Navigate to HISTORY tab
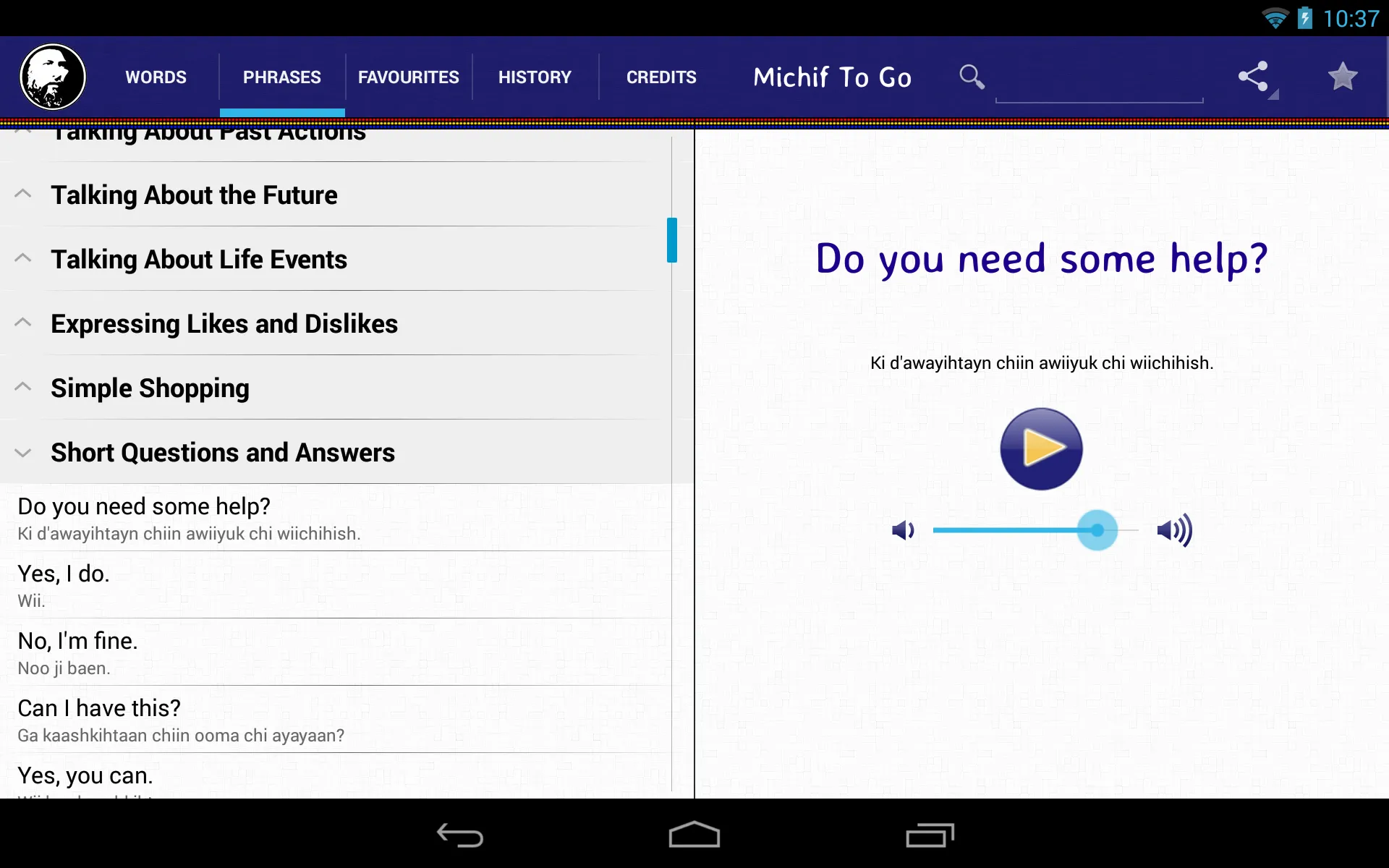The image size is (1389, 868). tap(534, 77)
